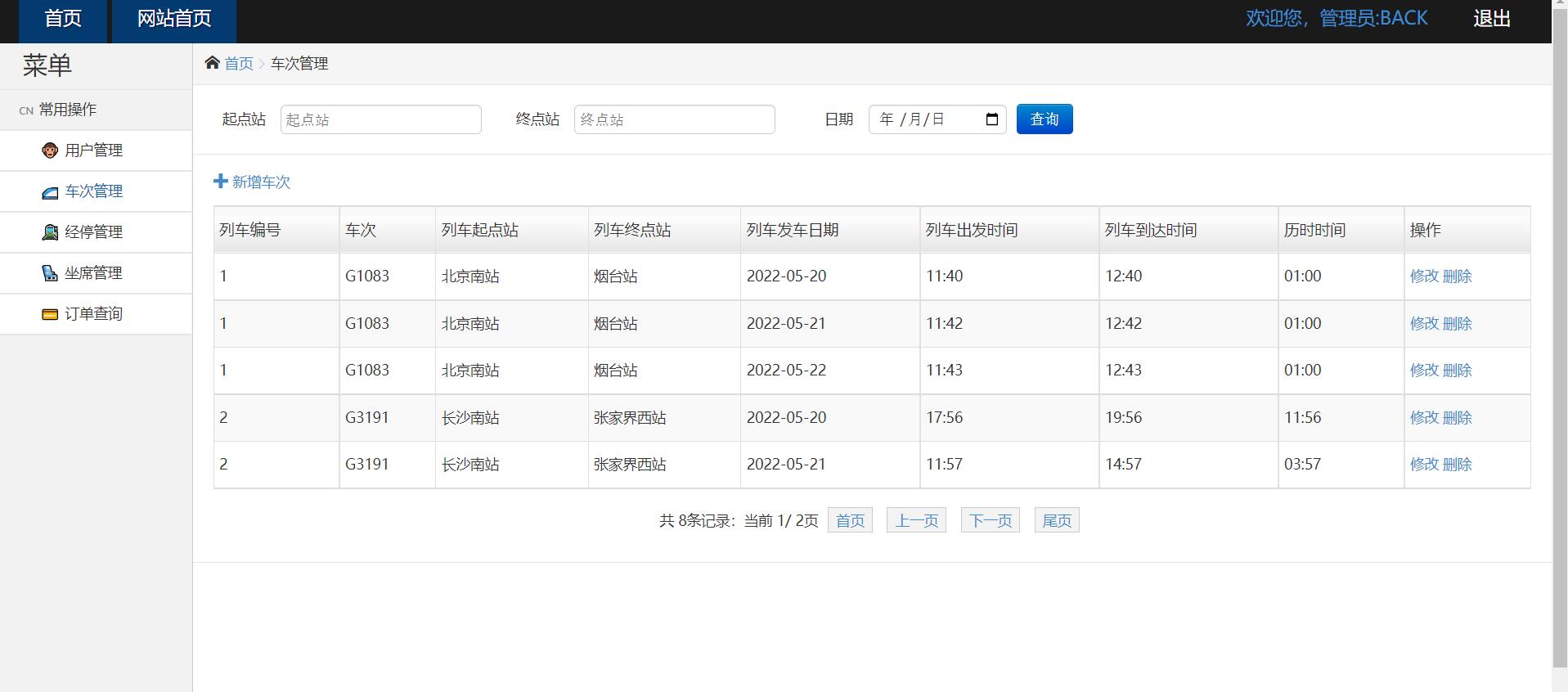Open 坐席管理 from the sidebar
Image resolution: width=1568 pixels, height=692 pixels.
point(96,273)
